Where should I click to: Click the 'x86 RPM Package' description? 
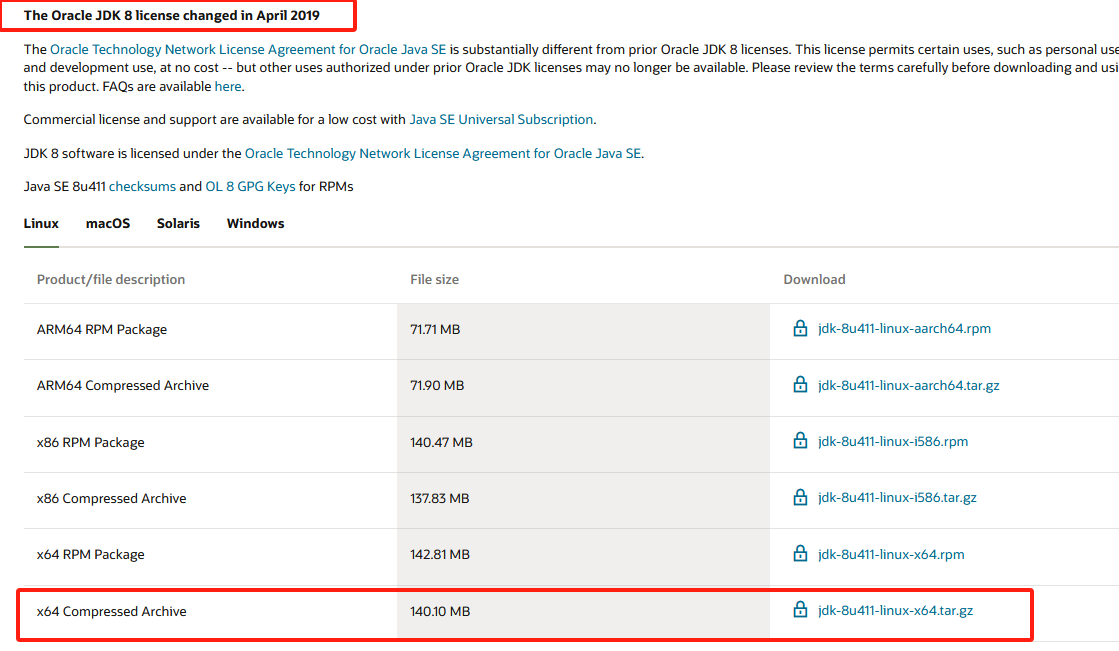[91, 443]
